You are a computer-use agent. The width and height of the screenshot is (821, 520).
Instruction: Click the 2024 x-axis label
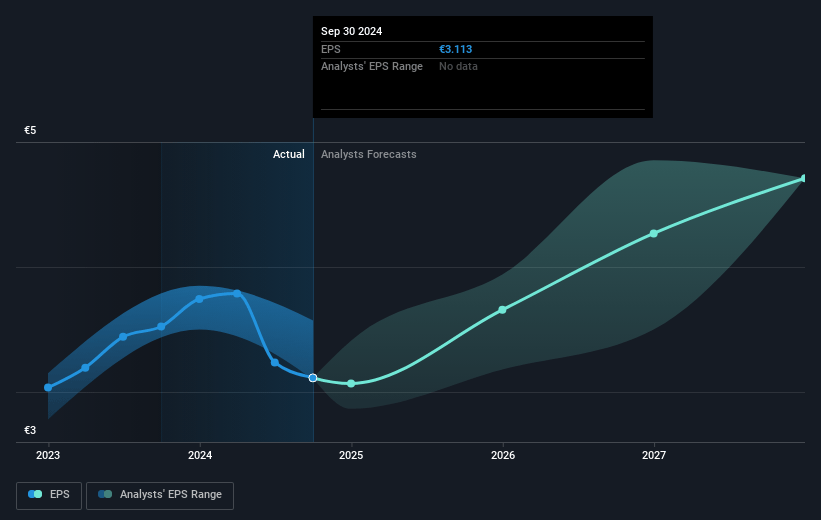click(x=199, y=455)
